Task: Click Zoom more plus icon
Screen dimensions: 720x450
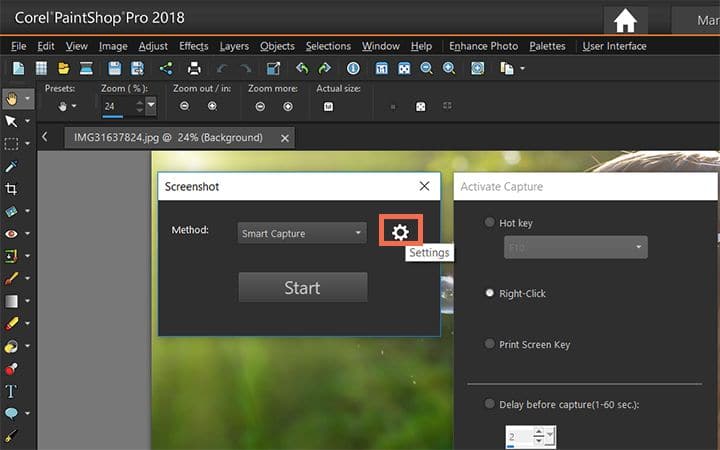Action: coord(288,107)
